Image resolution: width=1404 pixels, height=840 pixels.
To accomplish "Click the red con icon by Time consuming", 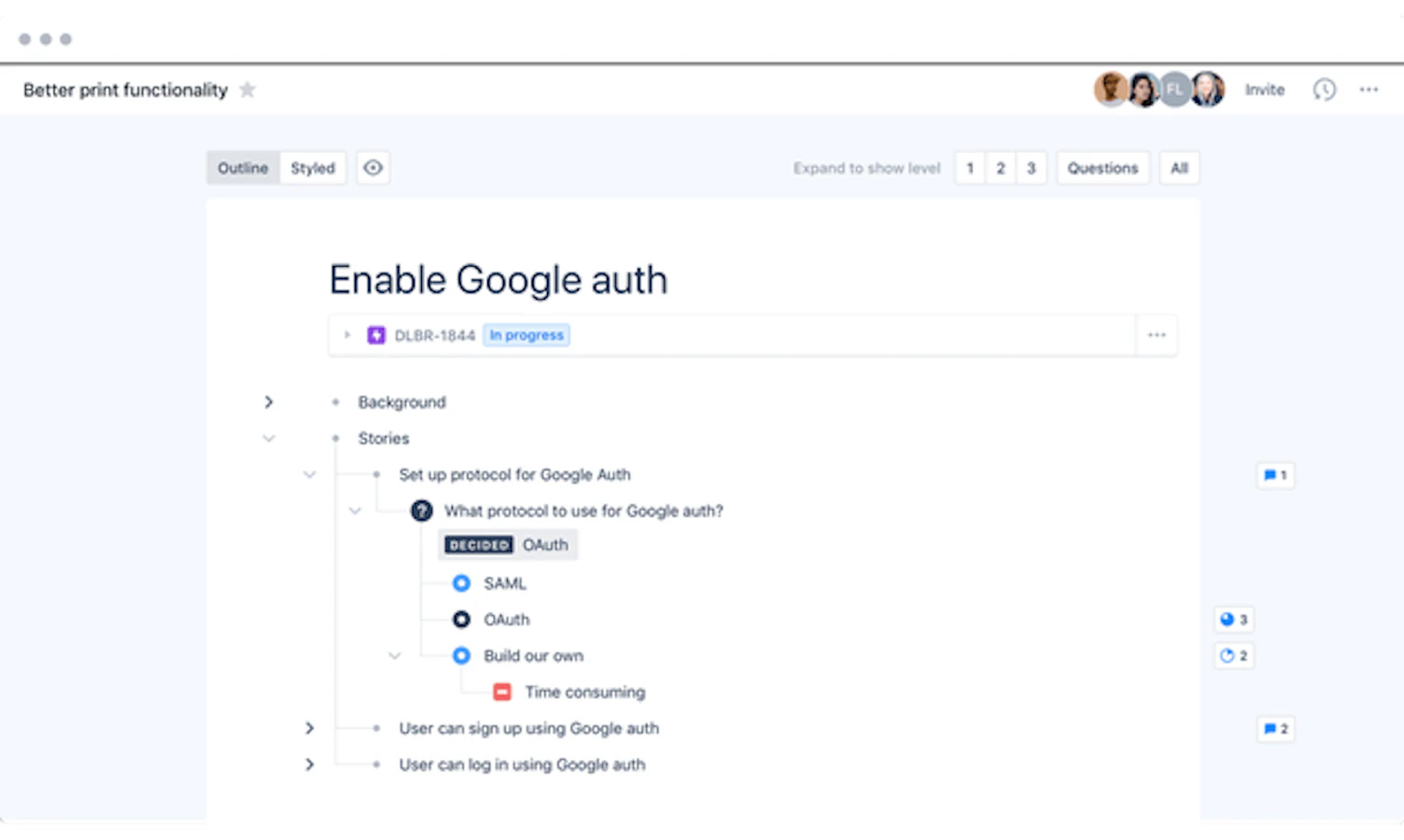I will 502,692.
